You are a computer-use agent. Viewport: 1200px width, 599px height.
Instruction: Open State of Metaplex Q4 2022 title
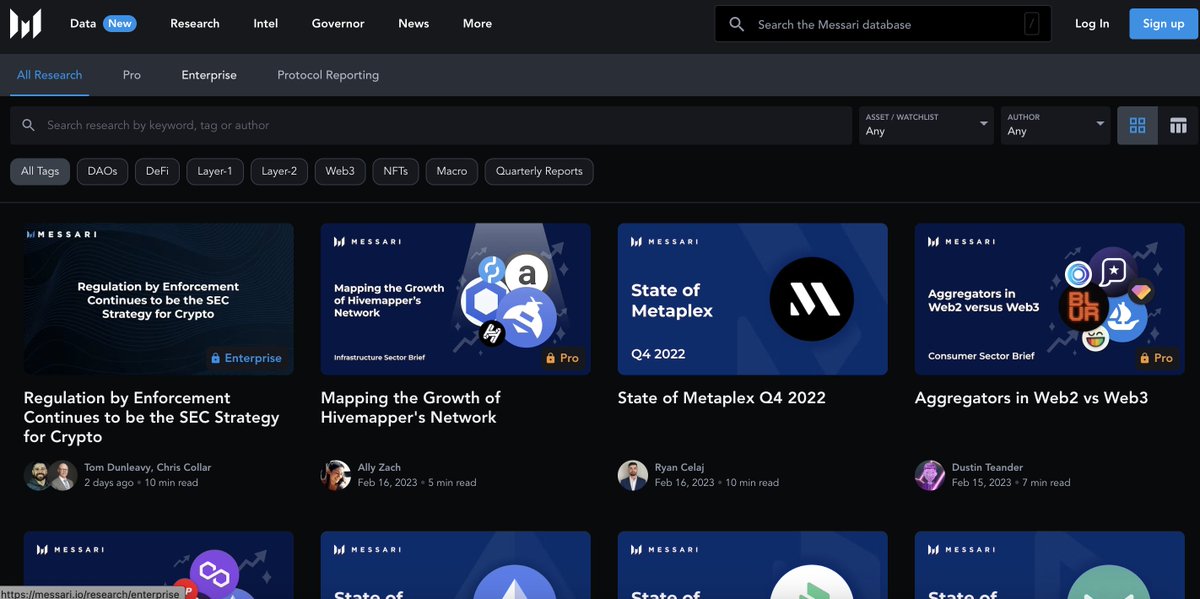click(x=722, y=398)
